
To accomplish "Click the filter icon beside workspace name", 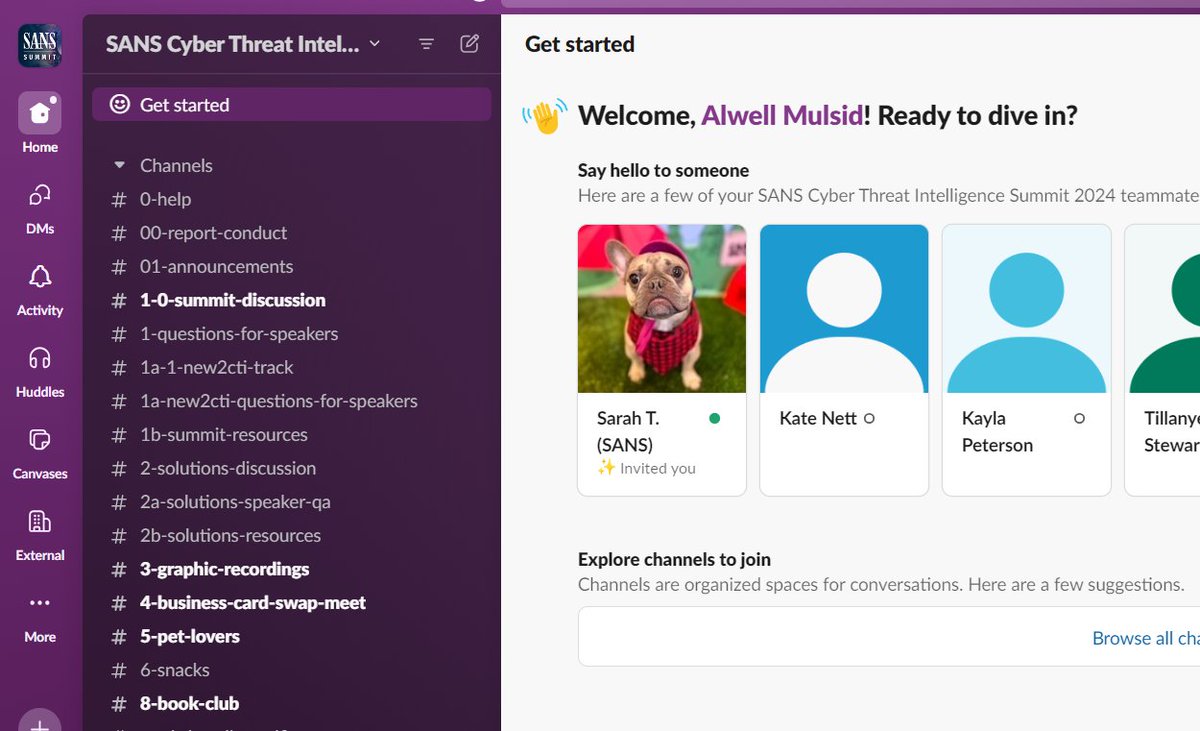I will point(427,44).
